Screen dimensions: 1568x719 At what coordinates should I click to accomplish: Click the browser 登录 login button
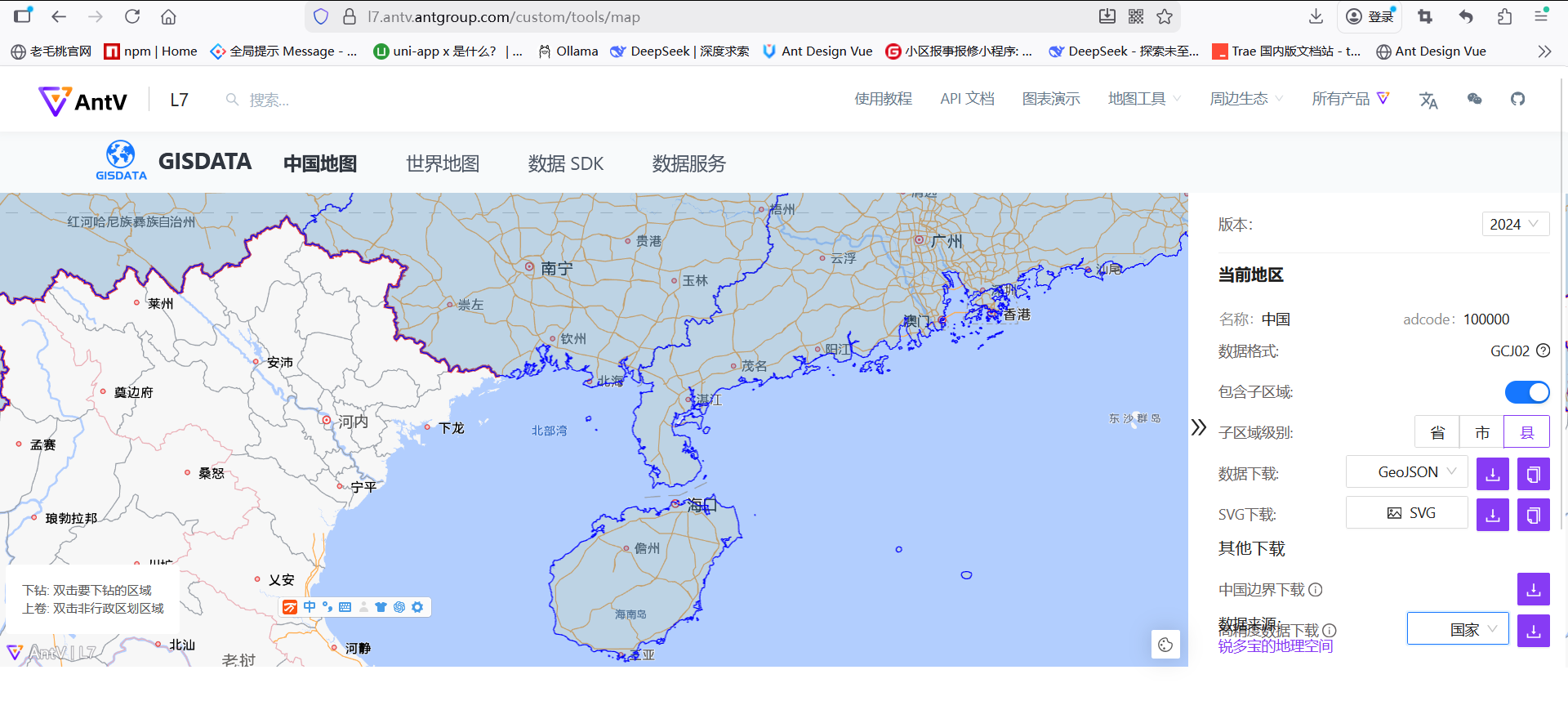[x=1370, y=16]
